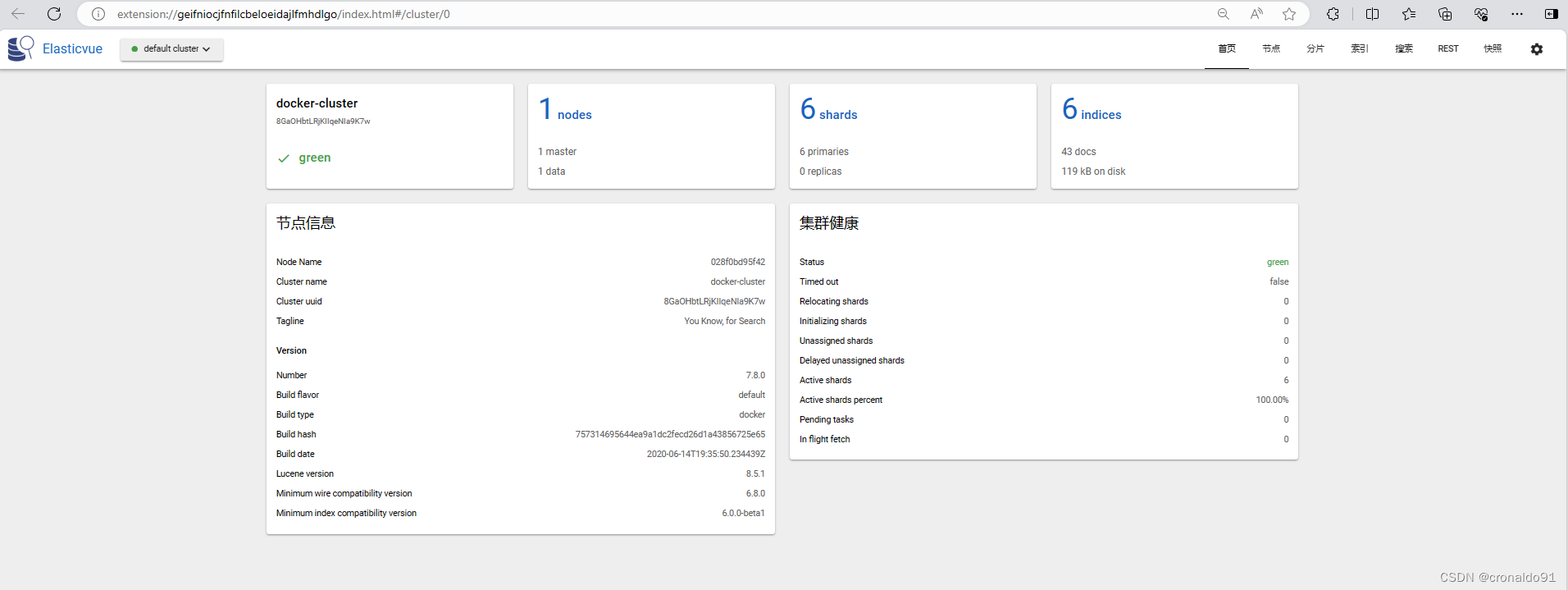Image resolution: width=1568 pixels, height=590 pixels.
Task: Click the '1 data' text
Action: [552, 172]
